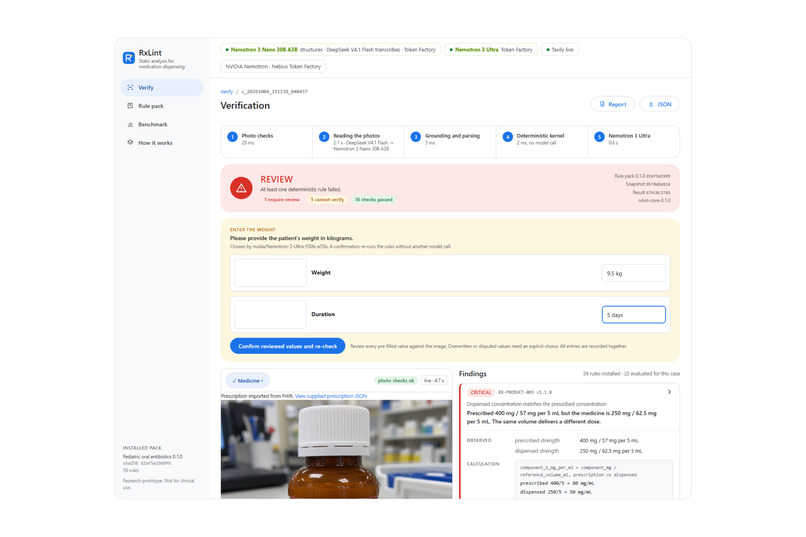Screen dimensions: 806x537
Task: Click the '16 checks passed' badge
Action: [374, 199]
